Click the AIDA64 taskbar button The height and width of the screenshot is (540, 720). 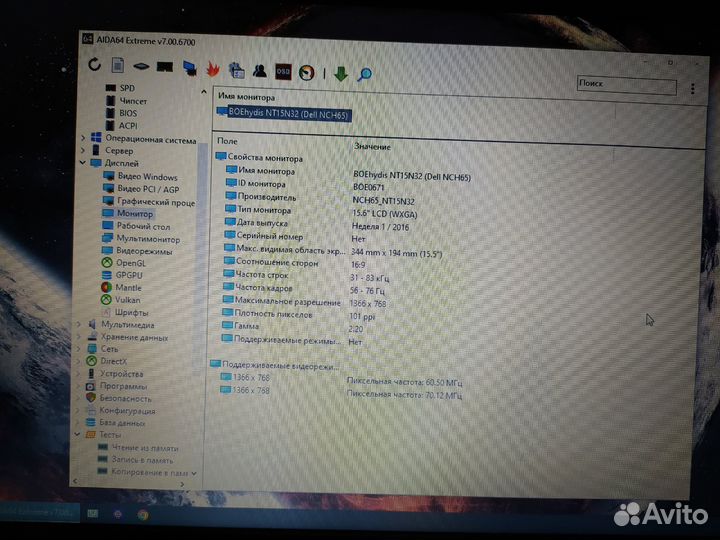tap(39, 512)
